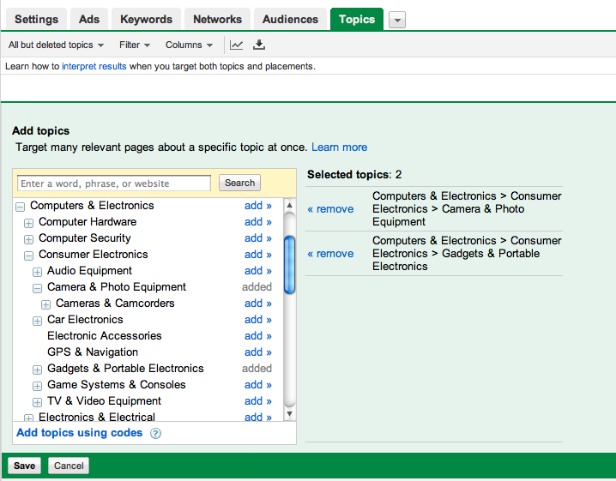Add the Computer Hardware topic
The height and width of the screenshot is (481, 616).
click(x=258, y=222)
